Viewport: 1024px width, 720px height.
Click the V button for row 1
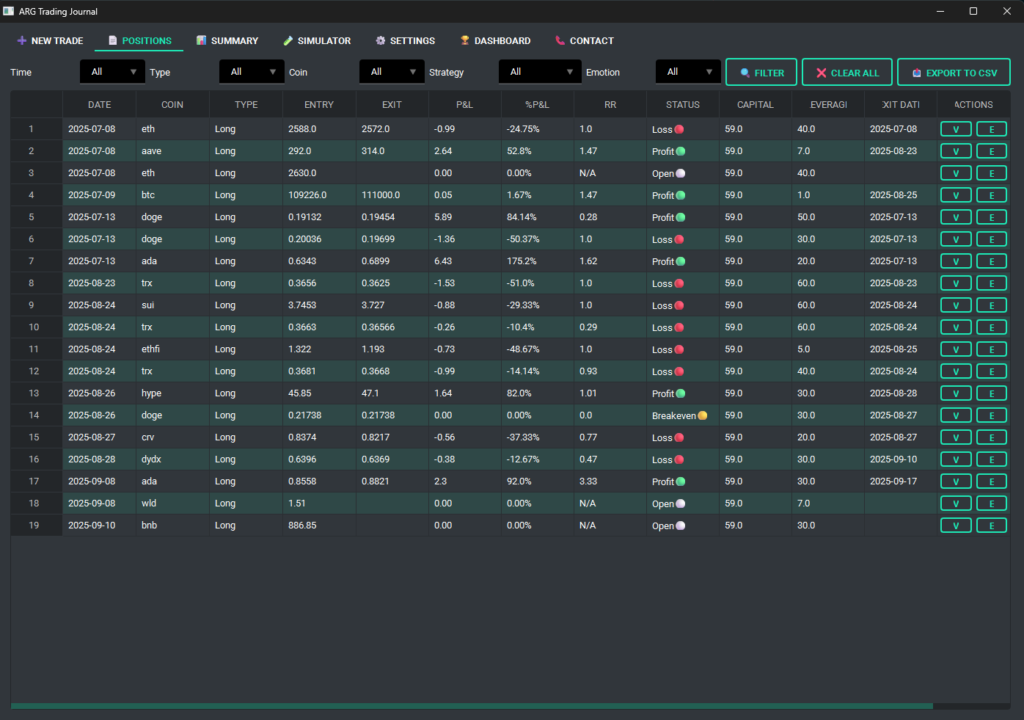coord(956,129)
